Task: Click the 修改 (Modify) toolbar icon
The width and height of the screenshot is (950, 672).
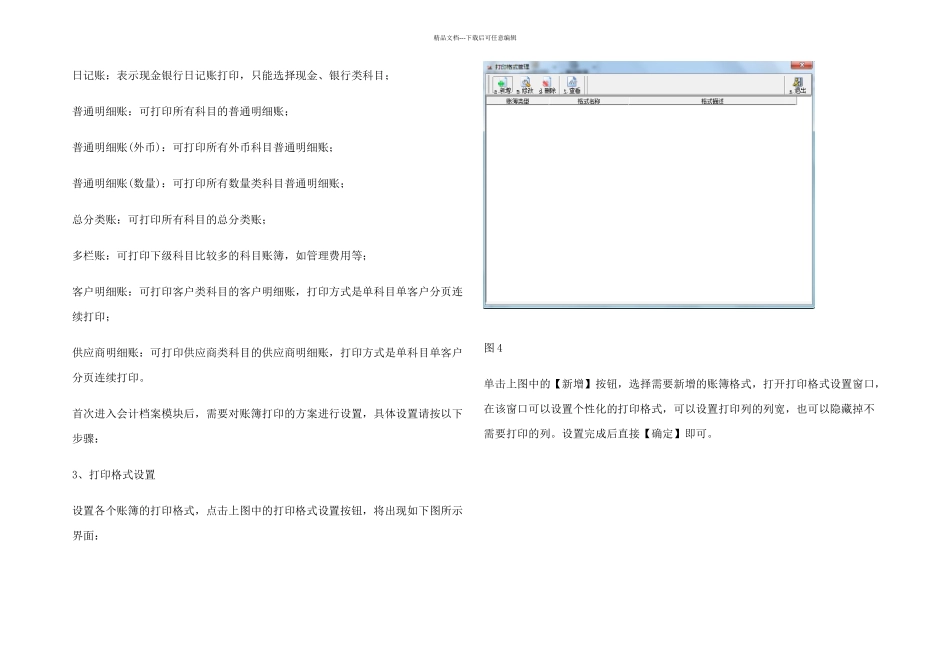Action: tap(525, 85)
